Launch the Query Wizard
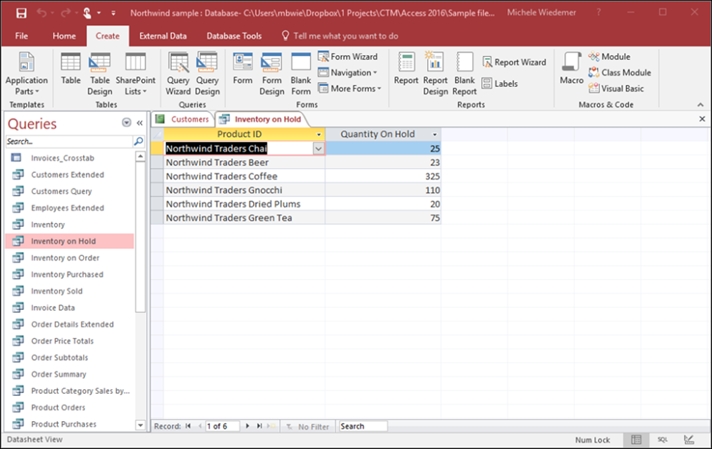Screen dimensions: 712x449 pyautogui.click(x=178, y=74)
